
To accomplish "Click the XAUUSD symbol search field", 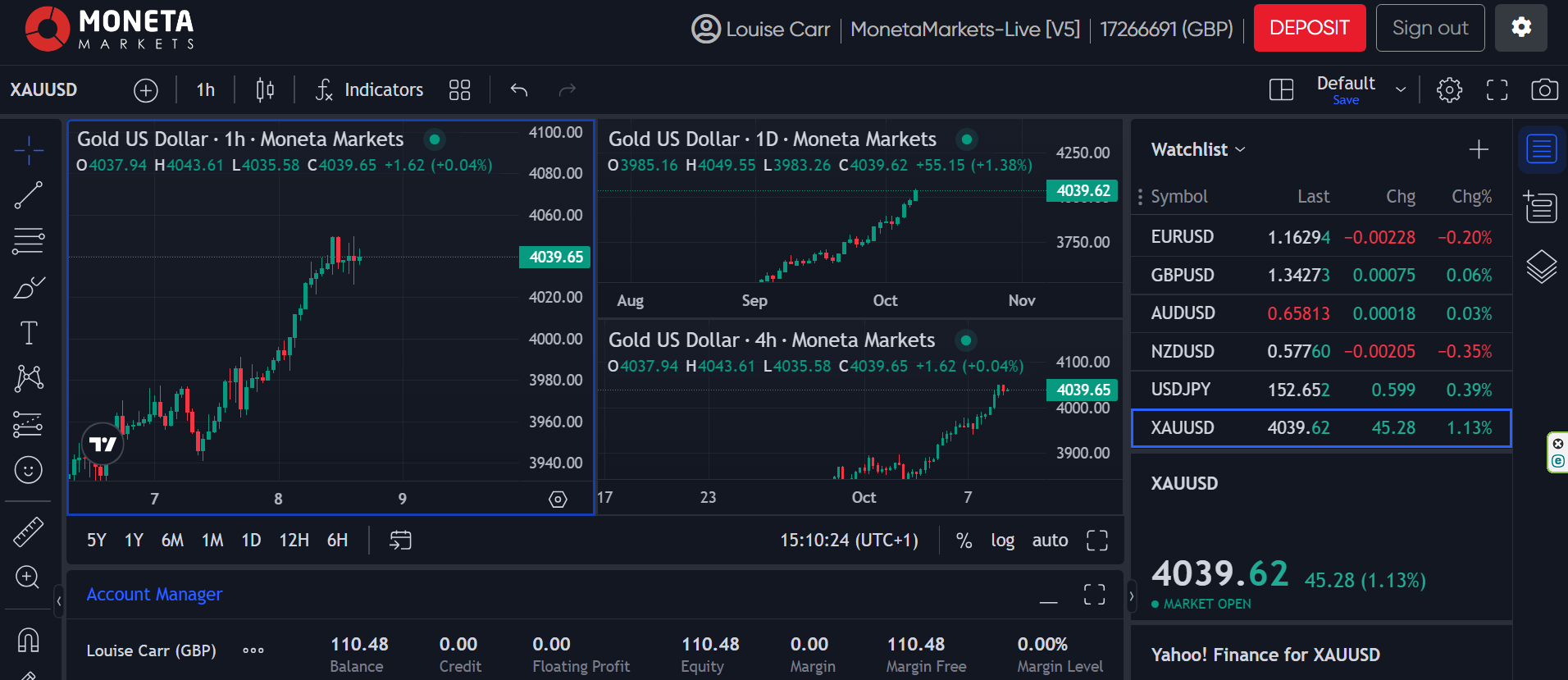I will [x=43, y=89].
